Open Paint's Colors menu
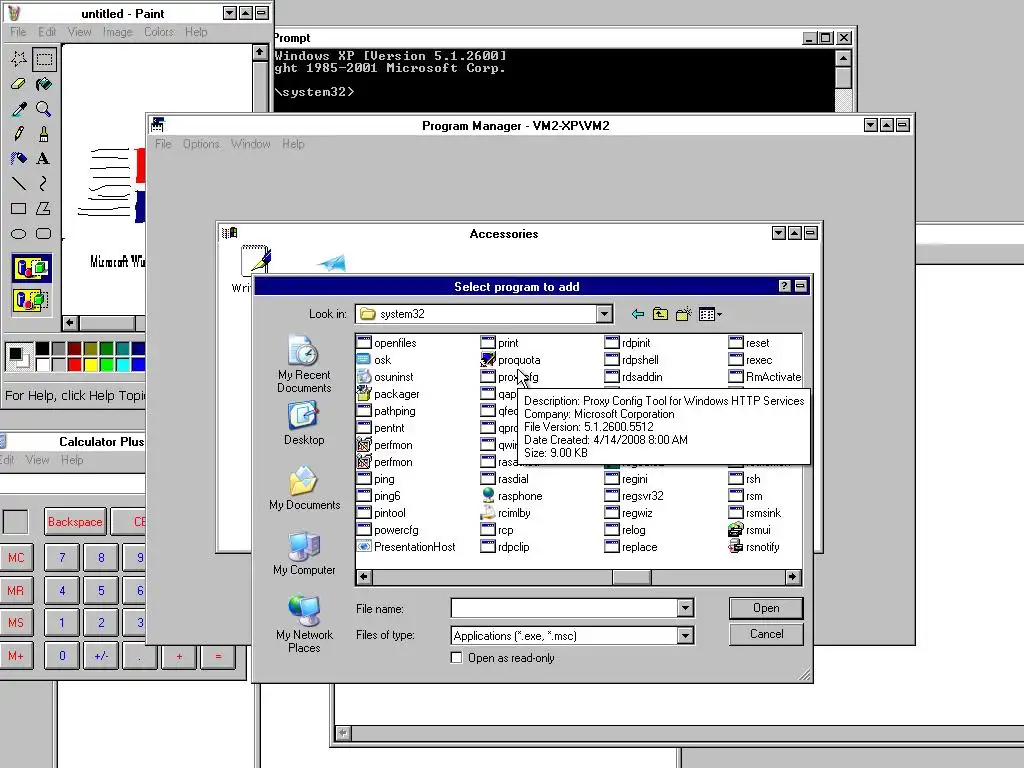Viewport: 1024px width, 768px height. click(x=159, y=32)
